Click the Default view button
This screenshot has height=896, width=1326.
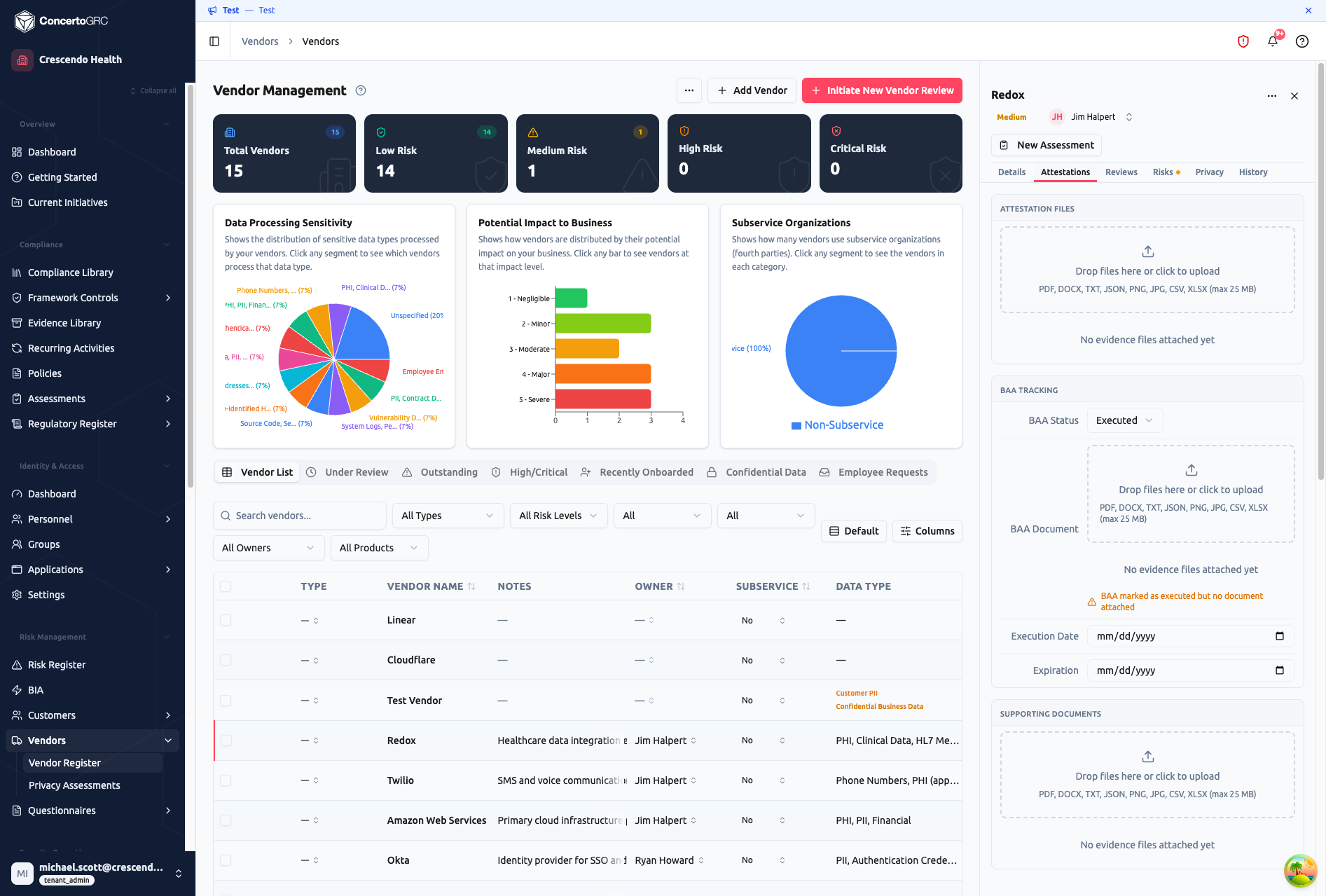pos(854,531)
